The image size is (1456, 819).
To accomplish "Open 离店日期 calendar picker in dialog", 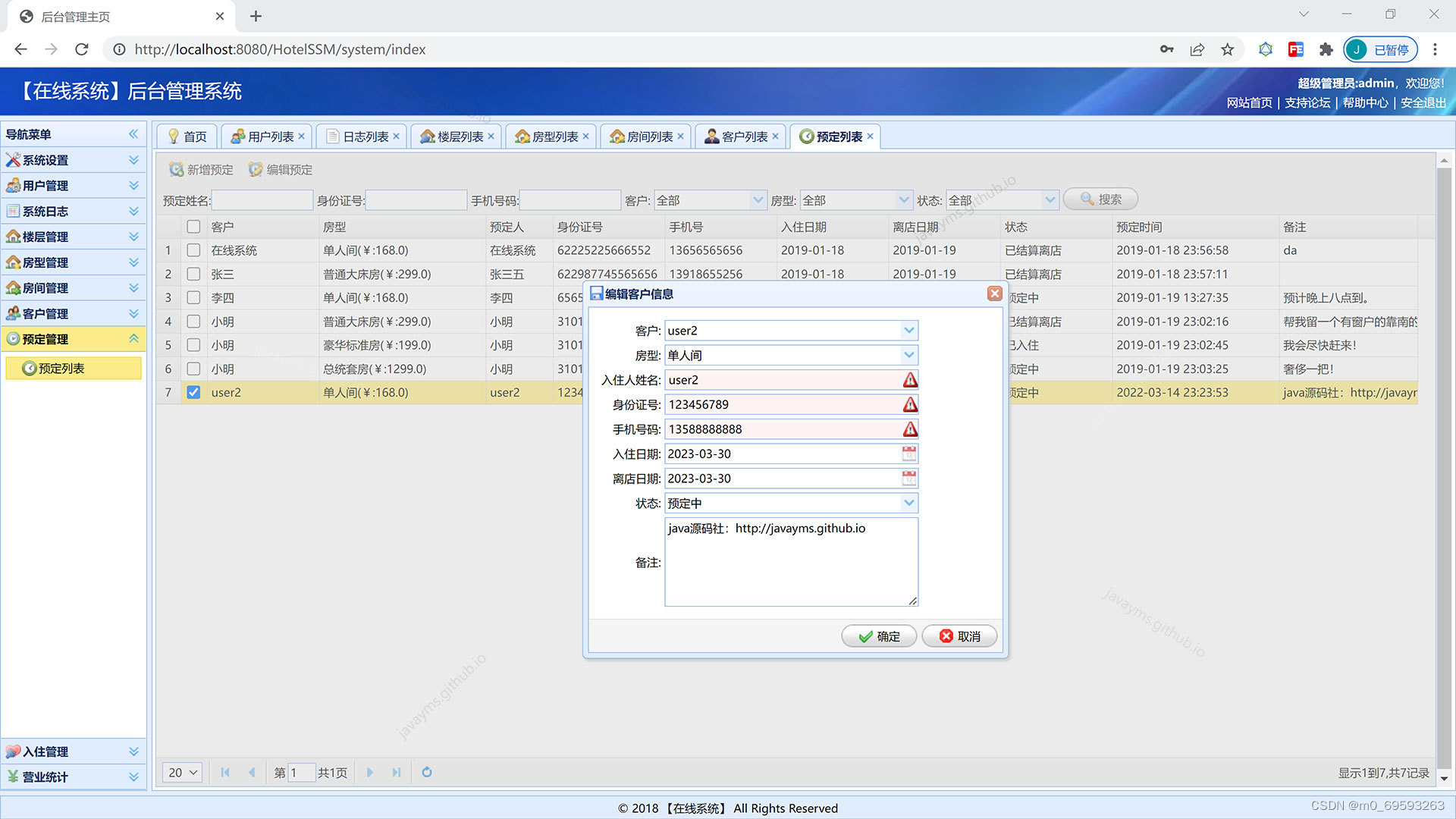I will pyautogui.click(x=909, y=479).
